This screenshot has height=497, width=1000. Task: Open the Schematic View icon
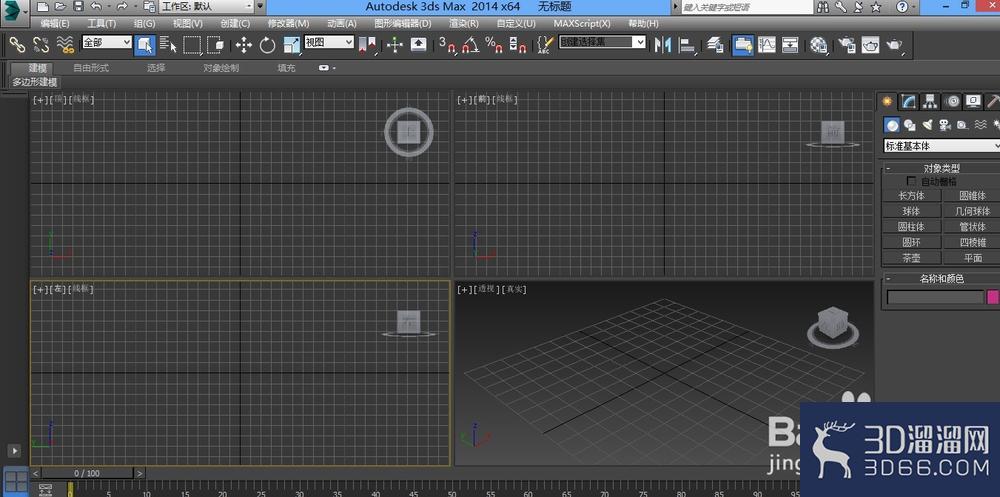point(790,45)
